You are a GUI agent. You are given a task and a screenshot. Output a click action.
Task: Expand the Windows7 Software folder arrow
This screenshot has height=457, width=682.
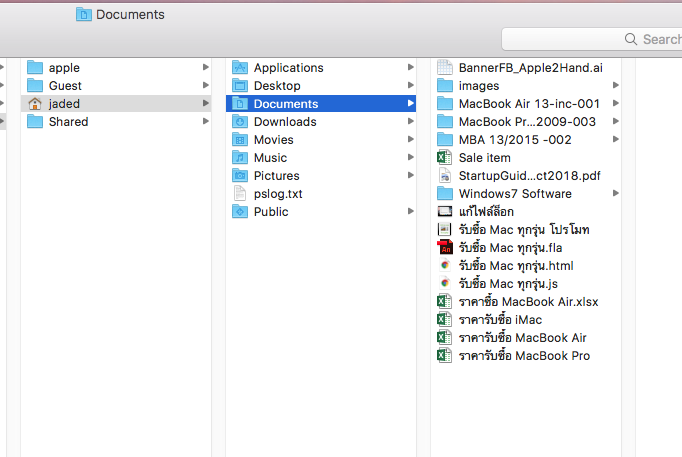tap(616, 193)
